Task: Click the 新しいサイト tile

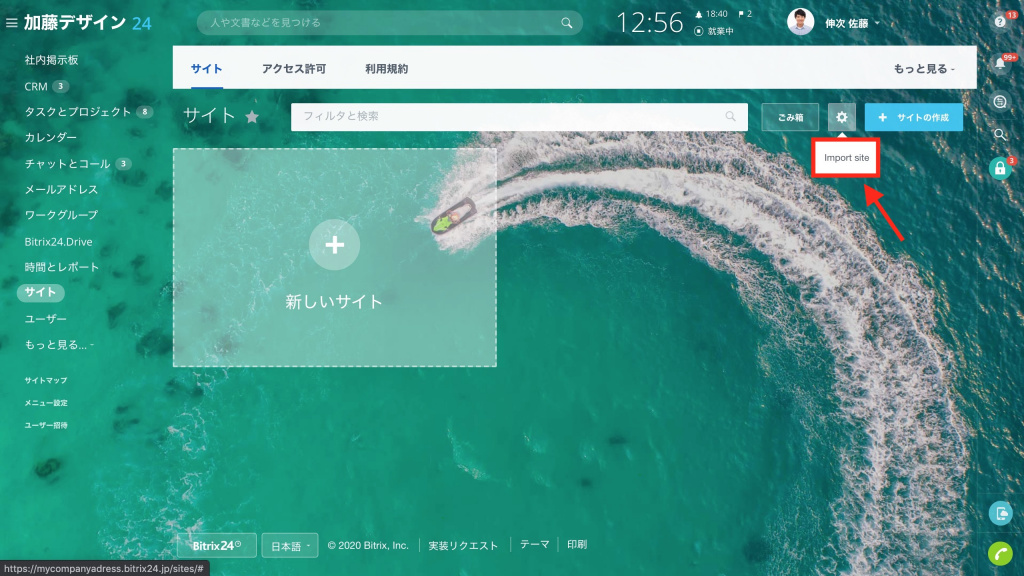Action: (334, 258)
